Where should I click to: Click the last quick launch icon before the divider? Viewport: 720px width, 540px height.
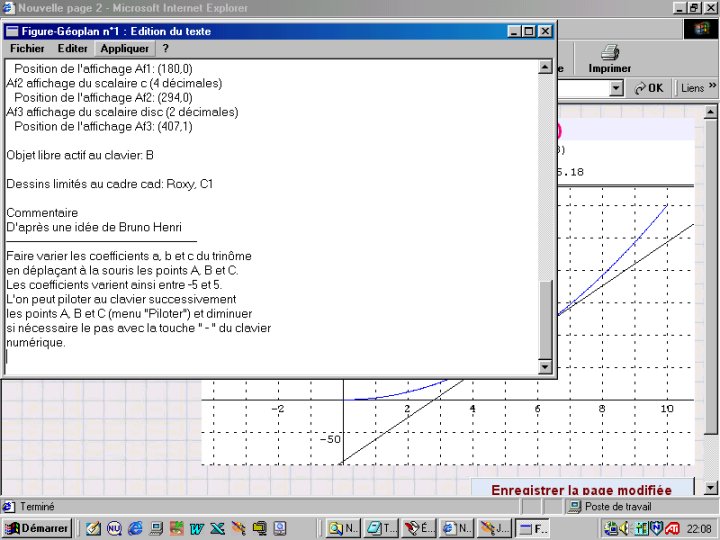[x=280, y=529]
